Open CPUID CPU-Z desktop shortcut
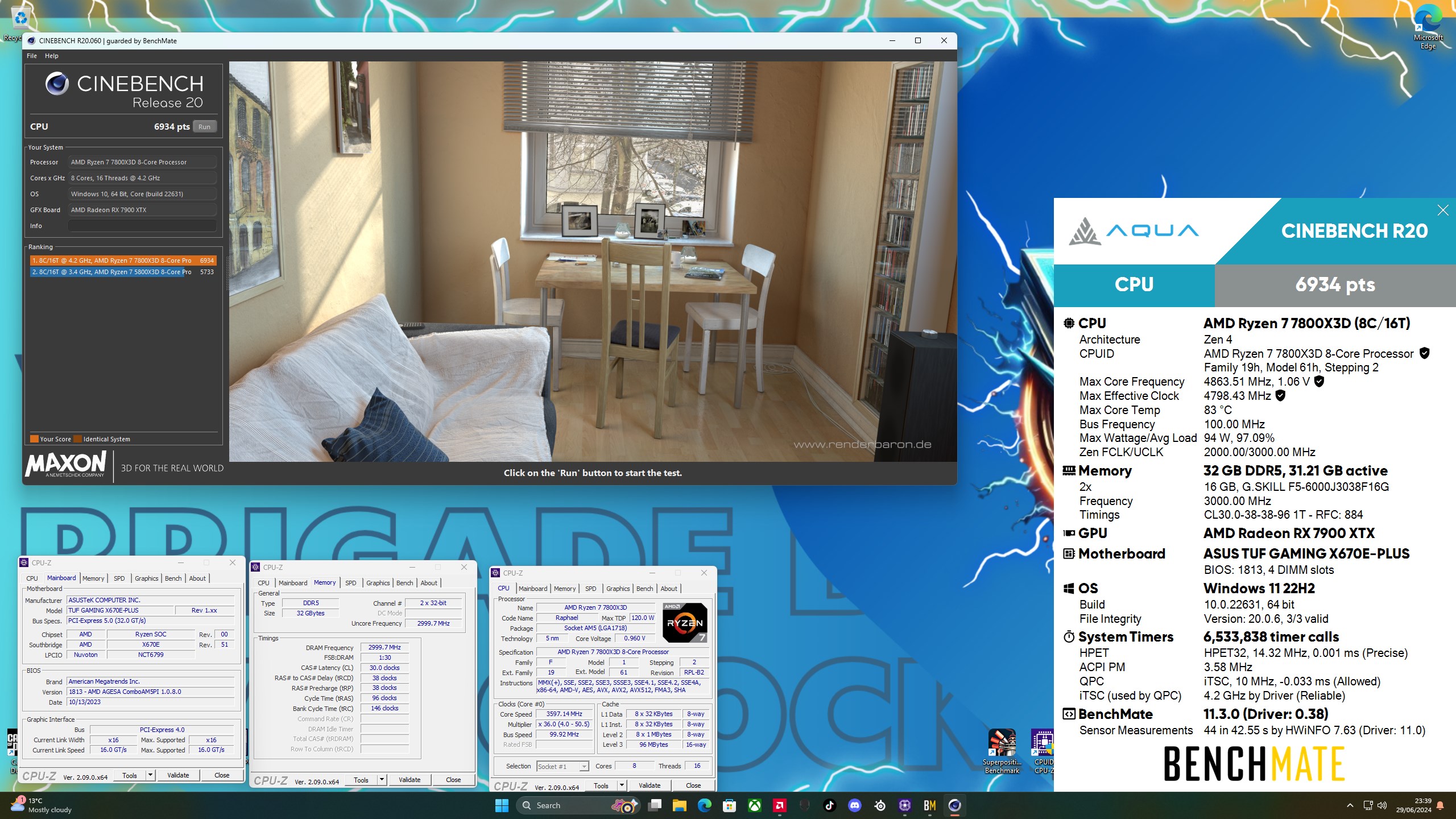The image size is (1456, 819). [x=1043, y=751]
